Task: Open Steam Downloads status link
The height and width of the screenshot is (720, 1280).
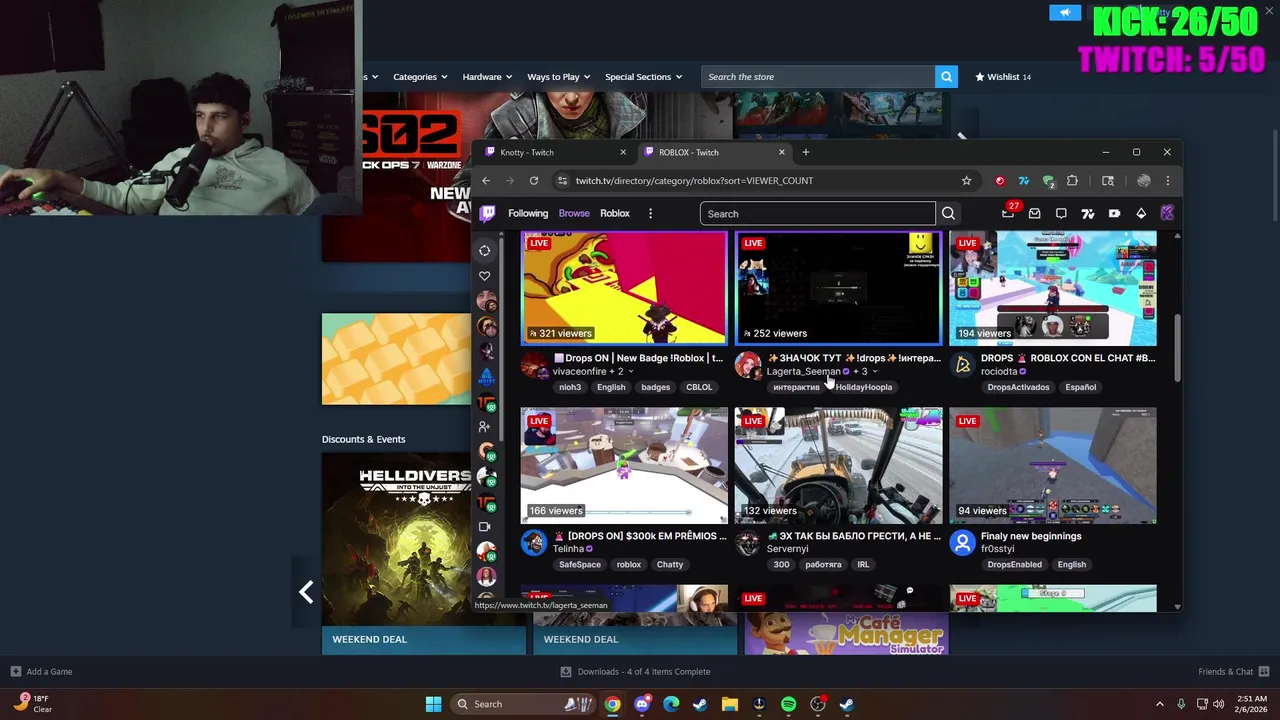Action: click(636, 672)
